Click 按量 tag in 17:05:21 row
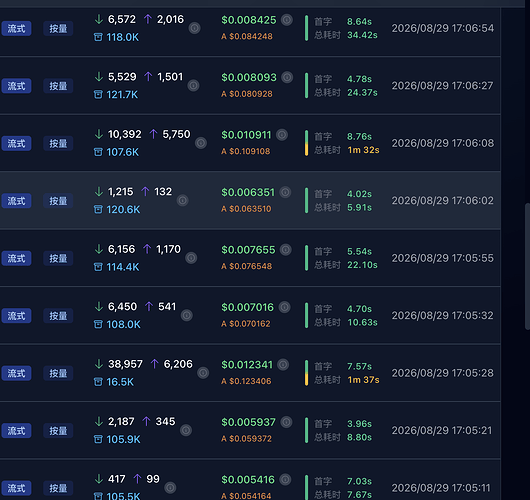The width and height of the screenshot is (530, 500). click(x=58, y=431)
